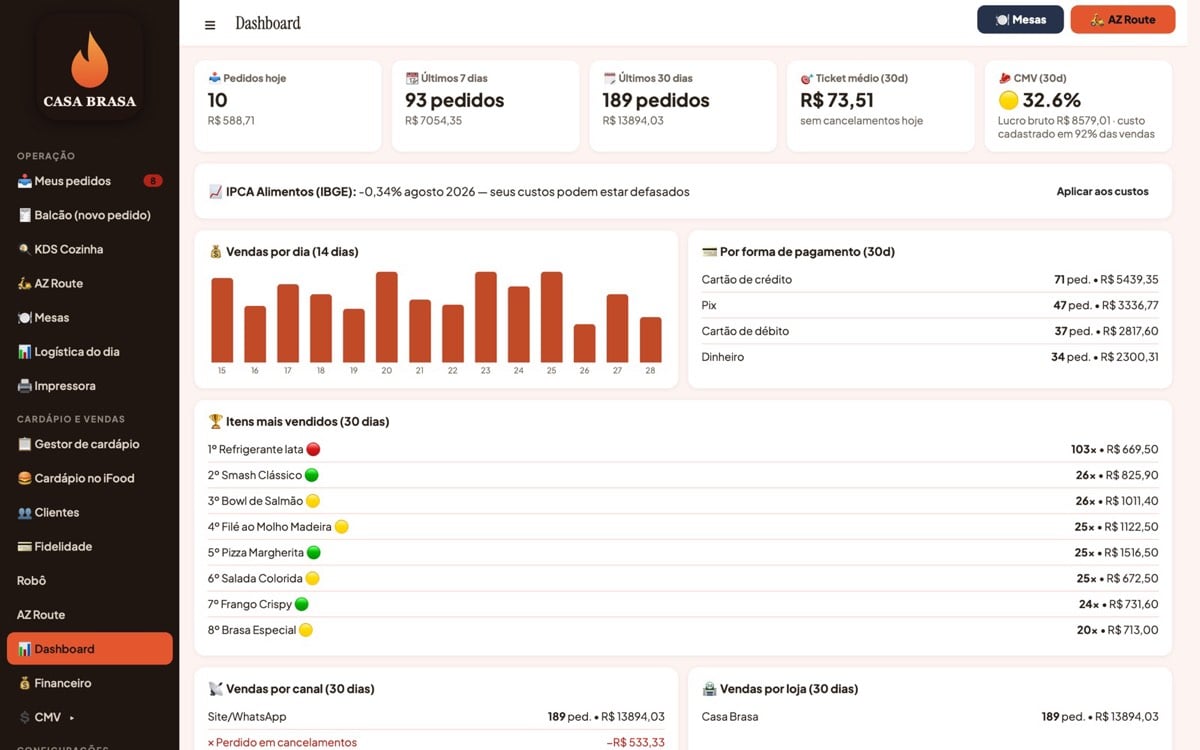Click the Site/WhatsApp channel row
Viewport: 1200px width, 750px height.
coord(436,717)
